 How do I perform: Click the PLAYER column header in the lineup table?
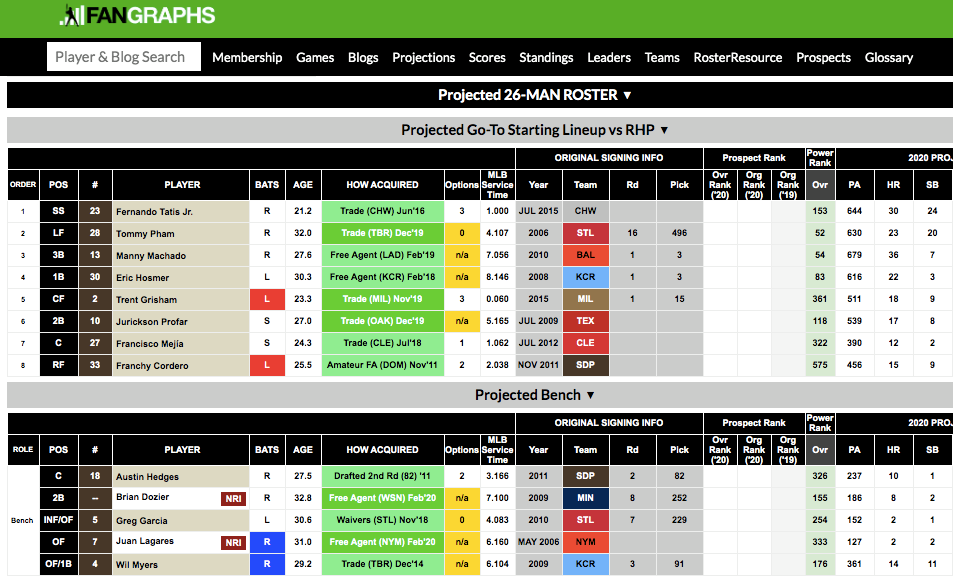pos(182,185)
